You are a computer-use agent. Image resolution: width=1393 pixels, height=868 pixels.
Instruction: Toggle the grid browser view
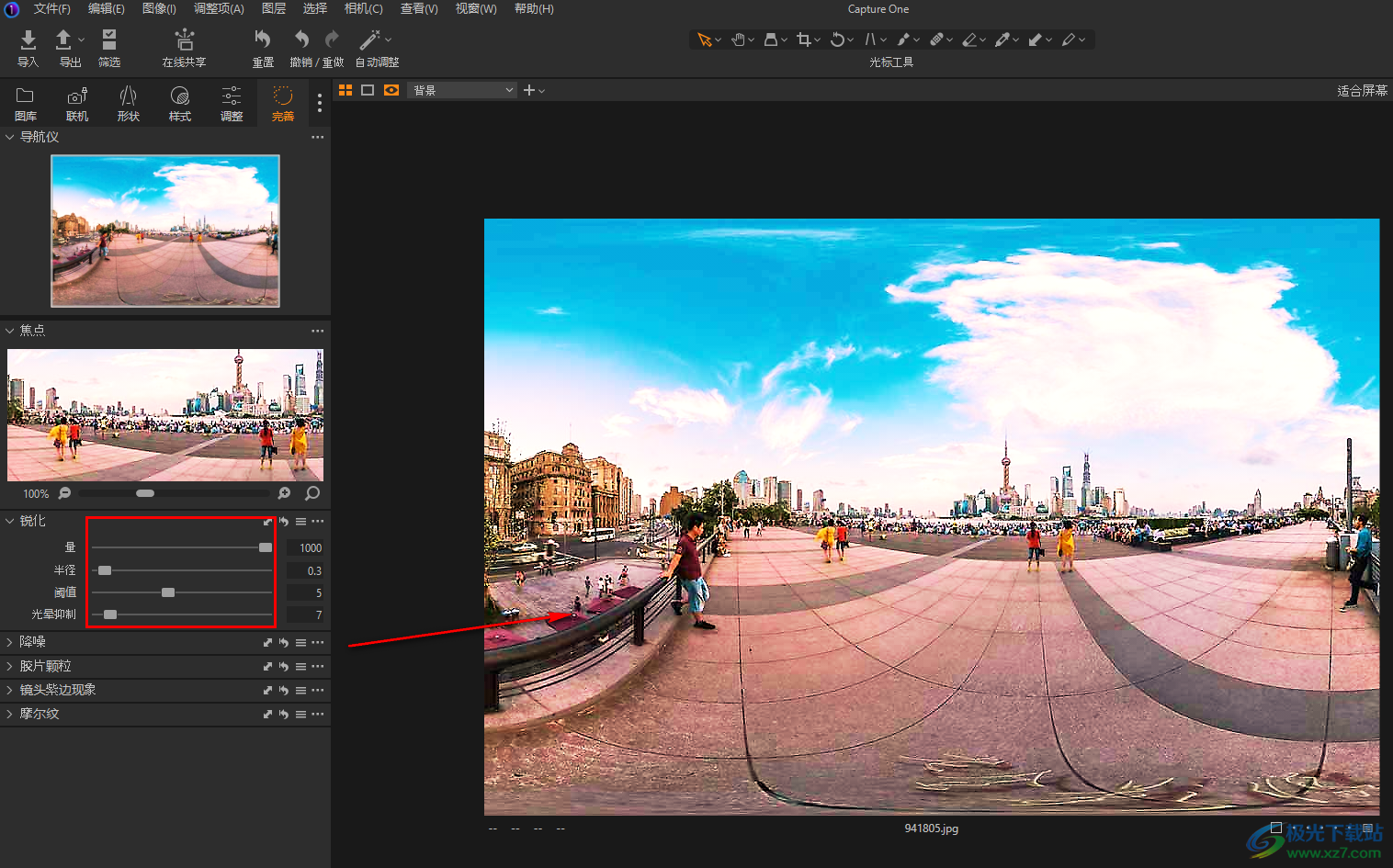click(x=345, y=90)
